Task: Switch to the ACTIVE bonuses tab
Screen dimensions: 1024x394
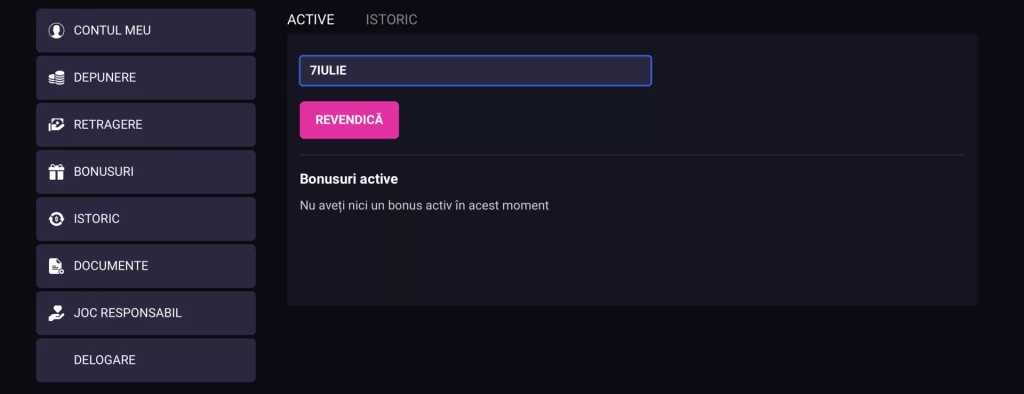Action: tap(311, 20)
